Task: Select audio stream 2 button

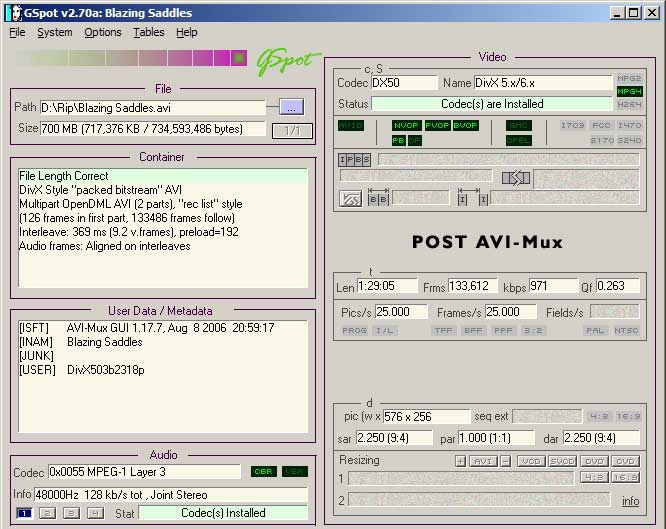Action: pyautogui.click(x=48, y=513)
